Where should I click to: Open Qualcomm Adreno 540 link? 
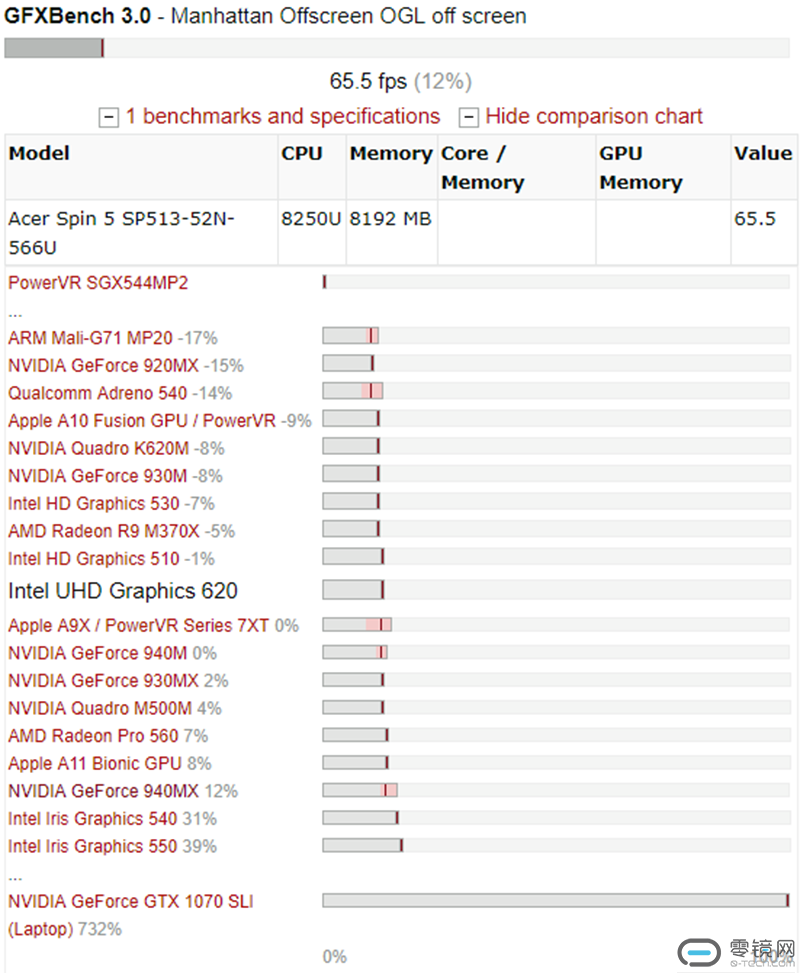click(97, 393)
